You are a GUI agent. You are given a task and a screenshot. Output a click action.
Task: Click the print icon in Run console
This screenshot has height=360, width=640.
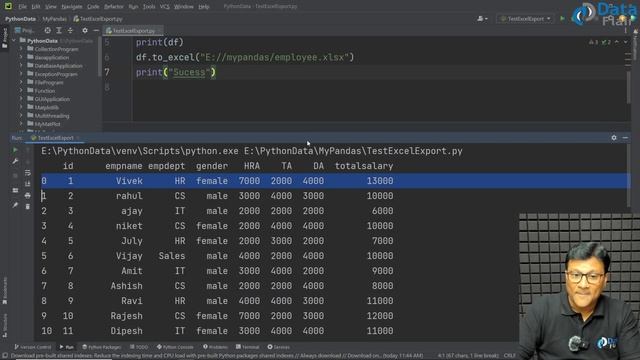(x=27, y=196)
